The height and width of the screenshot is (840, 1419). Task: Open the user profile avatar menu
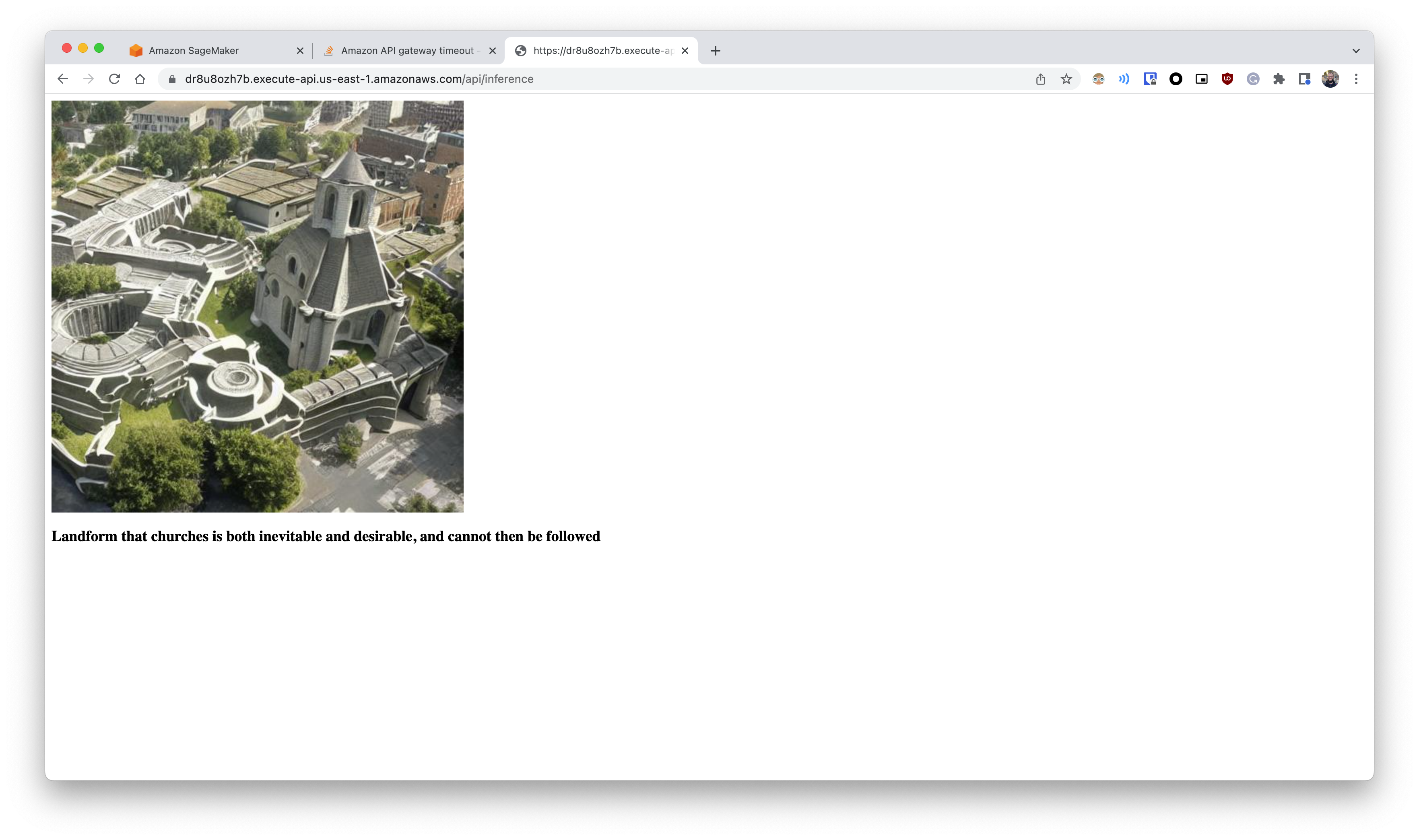coord(1330,79)
